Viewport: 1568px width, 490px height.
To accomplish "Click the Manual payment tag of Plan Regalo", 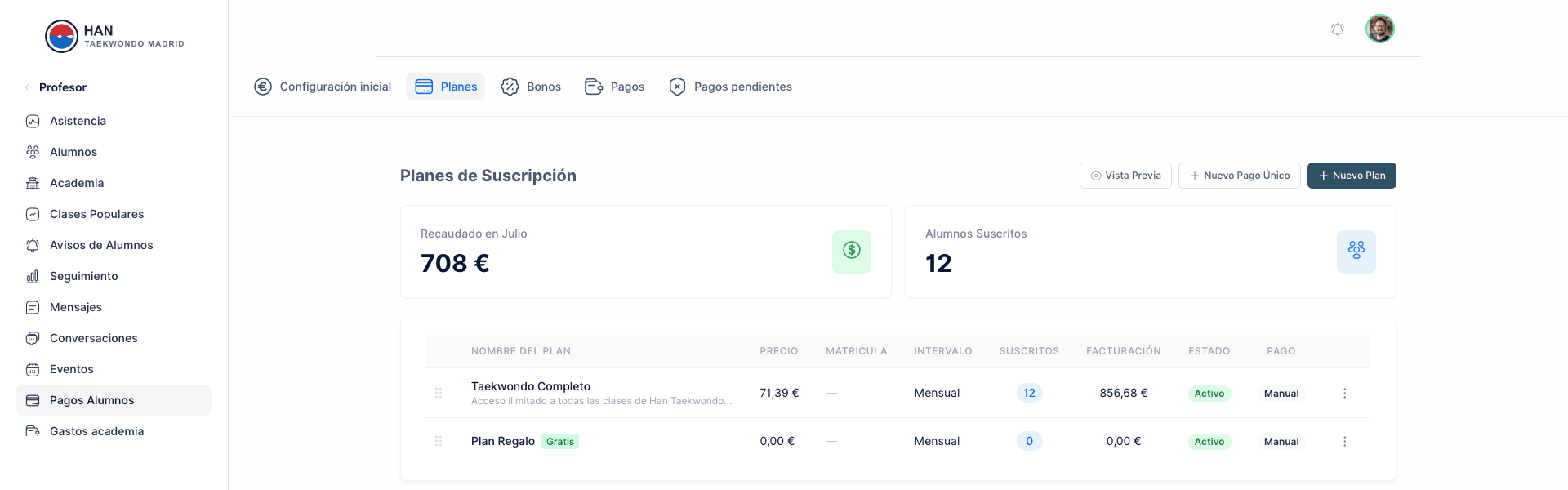I will (x=1281, y=442).
